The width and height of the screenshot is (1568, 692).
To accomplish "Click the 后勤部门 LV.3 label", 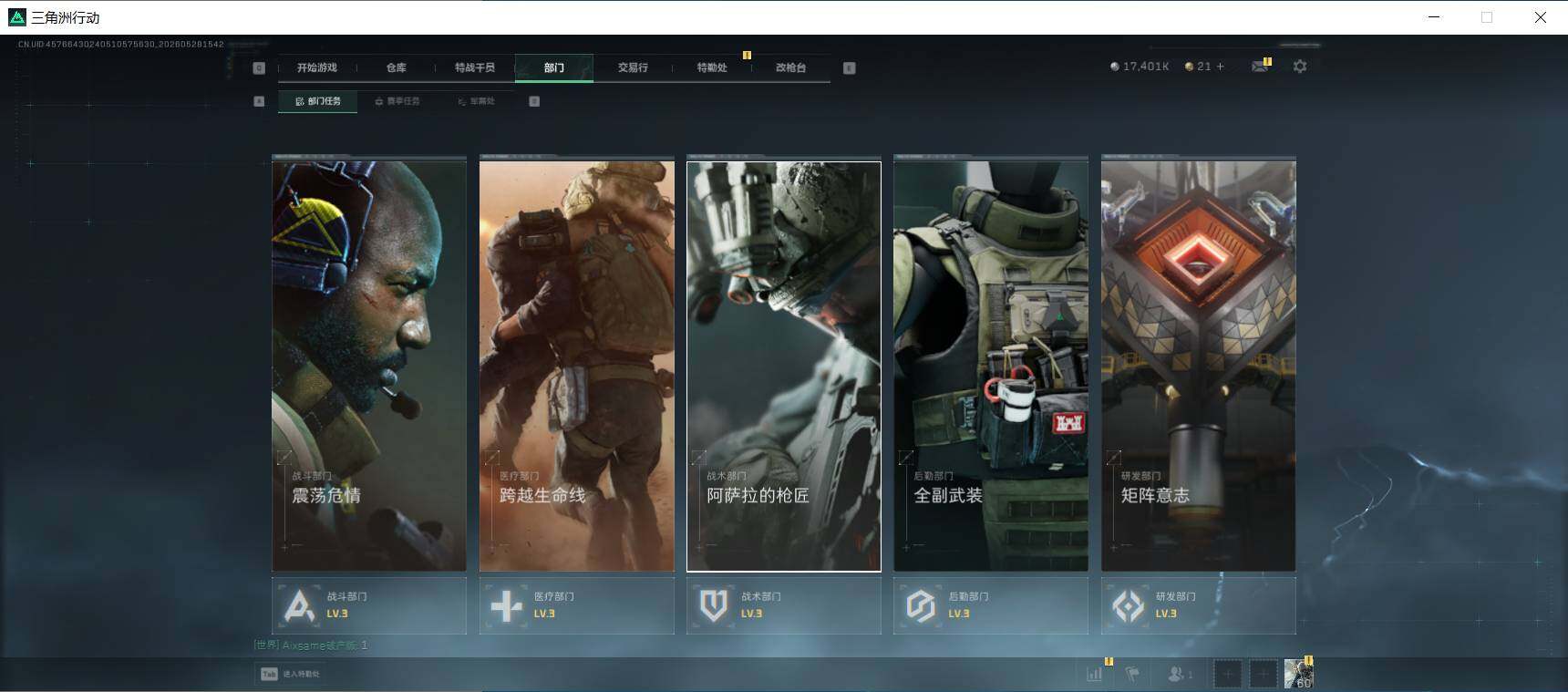I will click(959, 614).
